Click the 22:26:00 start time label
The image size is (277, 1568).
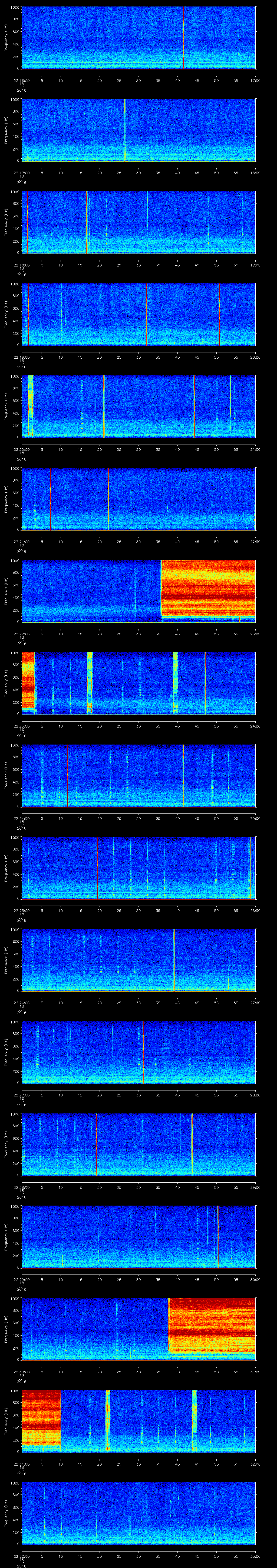coord(21,1003)
